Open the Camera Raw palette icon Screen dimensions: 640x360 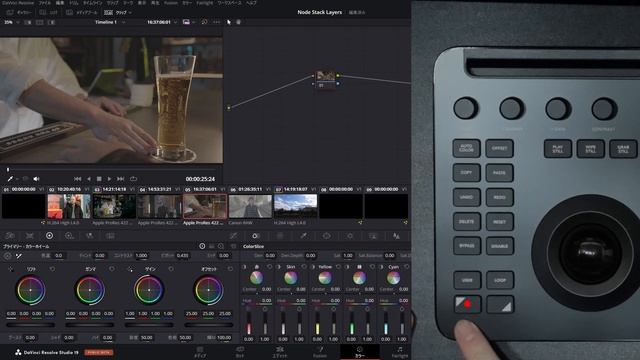[x=10, y=236]
